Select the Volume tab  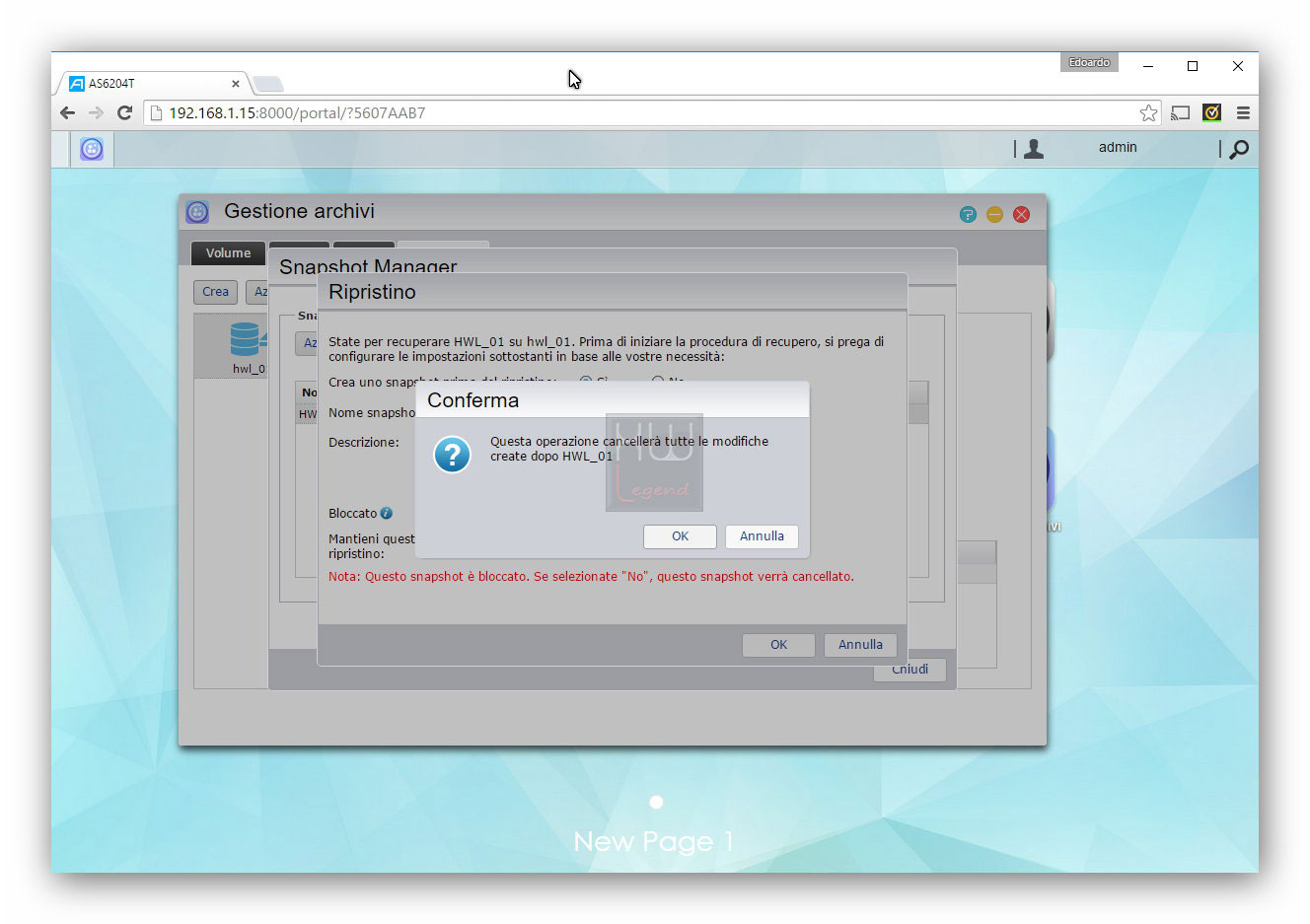click(x=228, y=253)
